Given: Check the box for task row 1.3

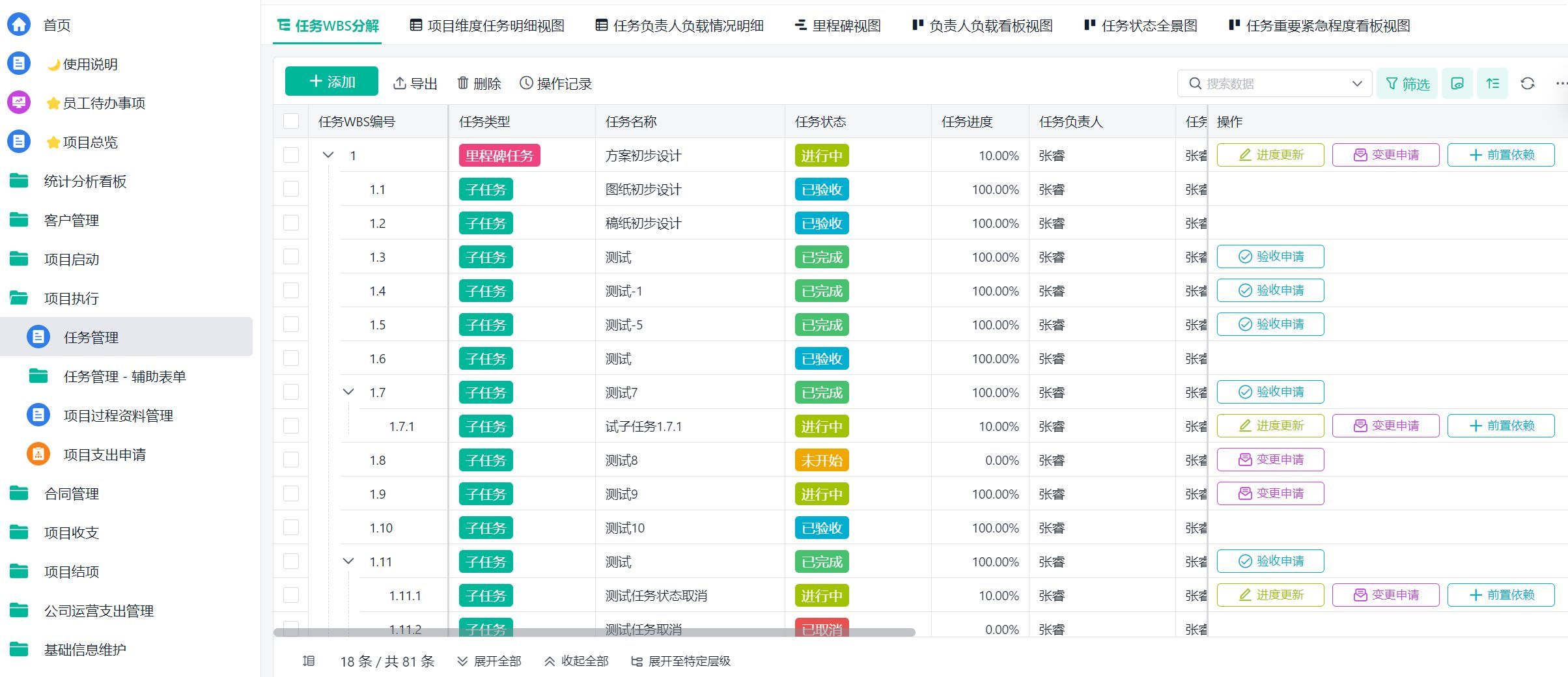Looking at the screenshot, I should pos(291,257).
